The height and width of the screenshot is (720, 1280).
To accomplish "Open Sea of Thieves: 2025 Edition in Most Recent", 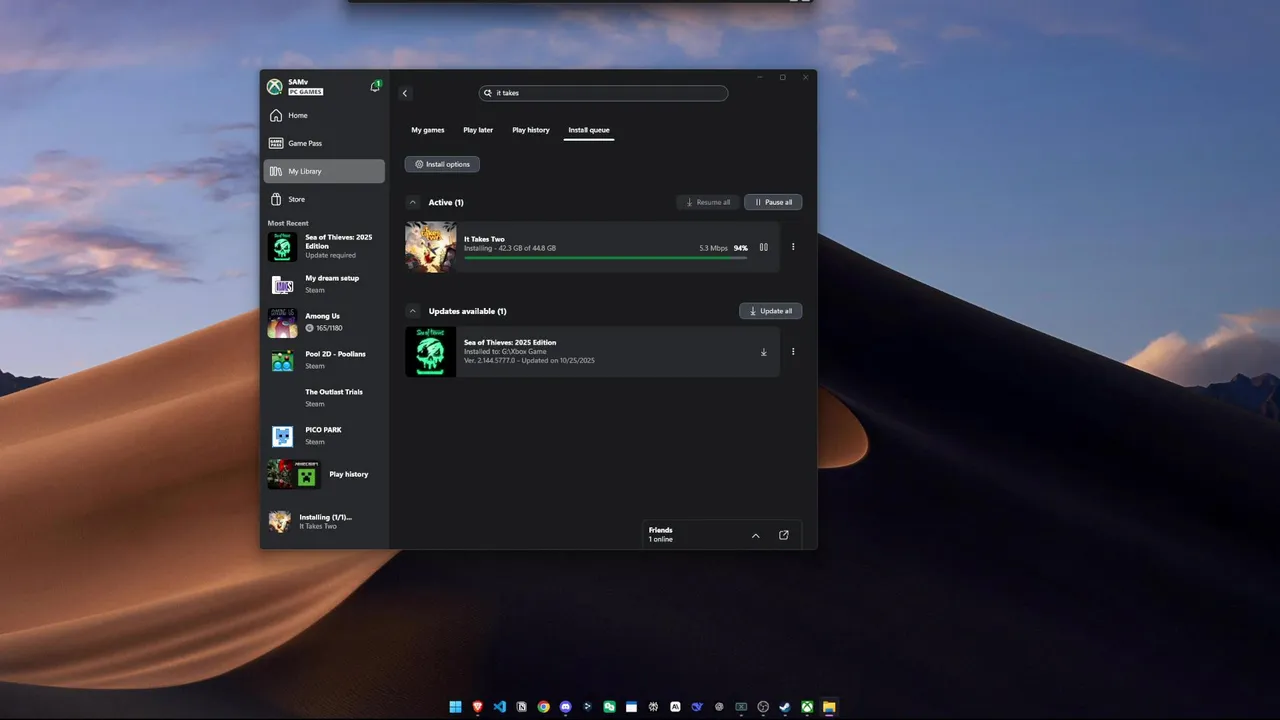I will coord(324,246).
